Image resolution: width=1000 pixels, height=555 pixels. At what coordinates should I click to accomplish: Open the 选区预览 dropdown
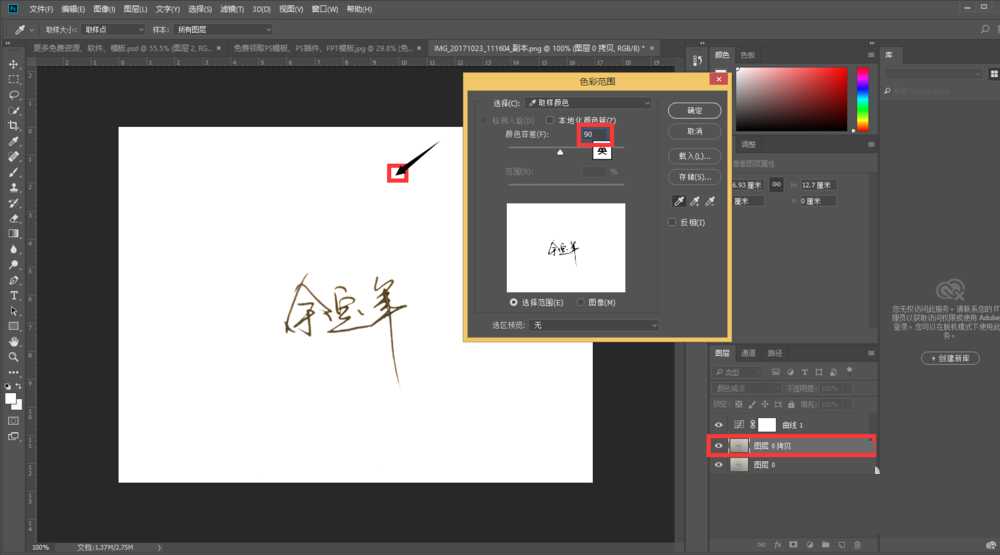[594, 325]
